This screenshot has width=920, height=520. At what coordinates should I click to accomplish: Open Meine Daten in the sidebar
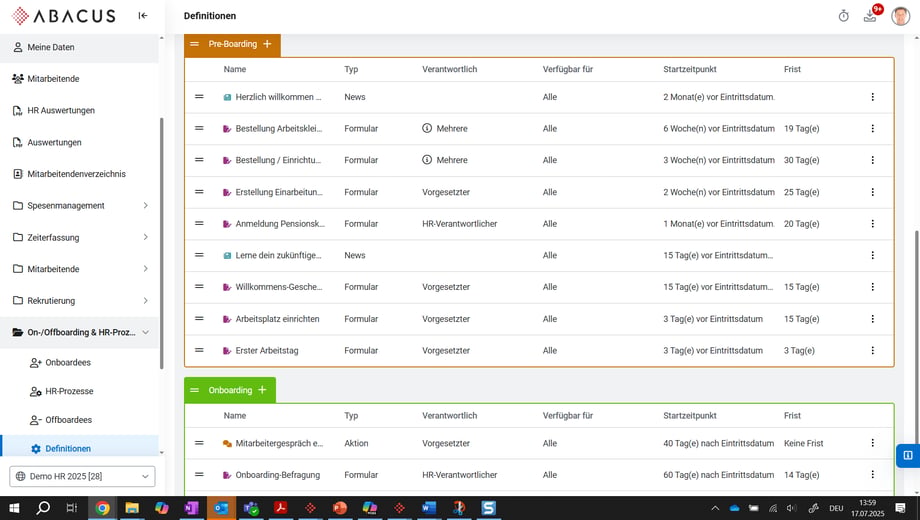79,47
